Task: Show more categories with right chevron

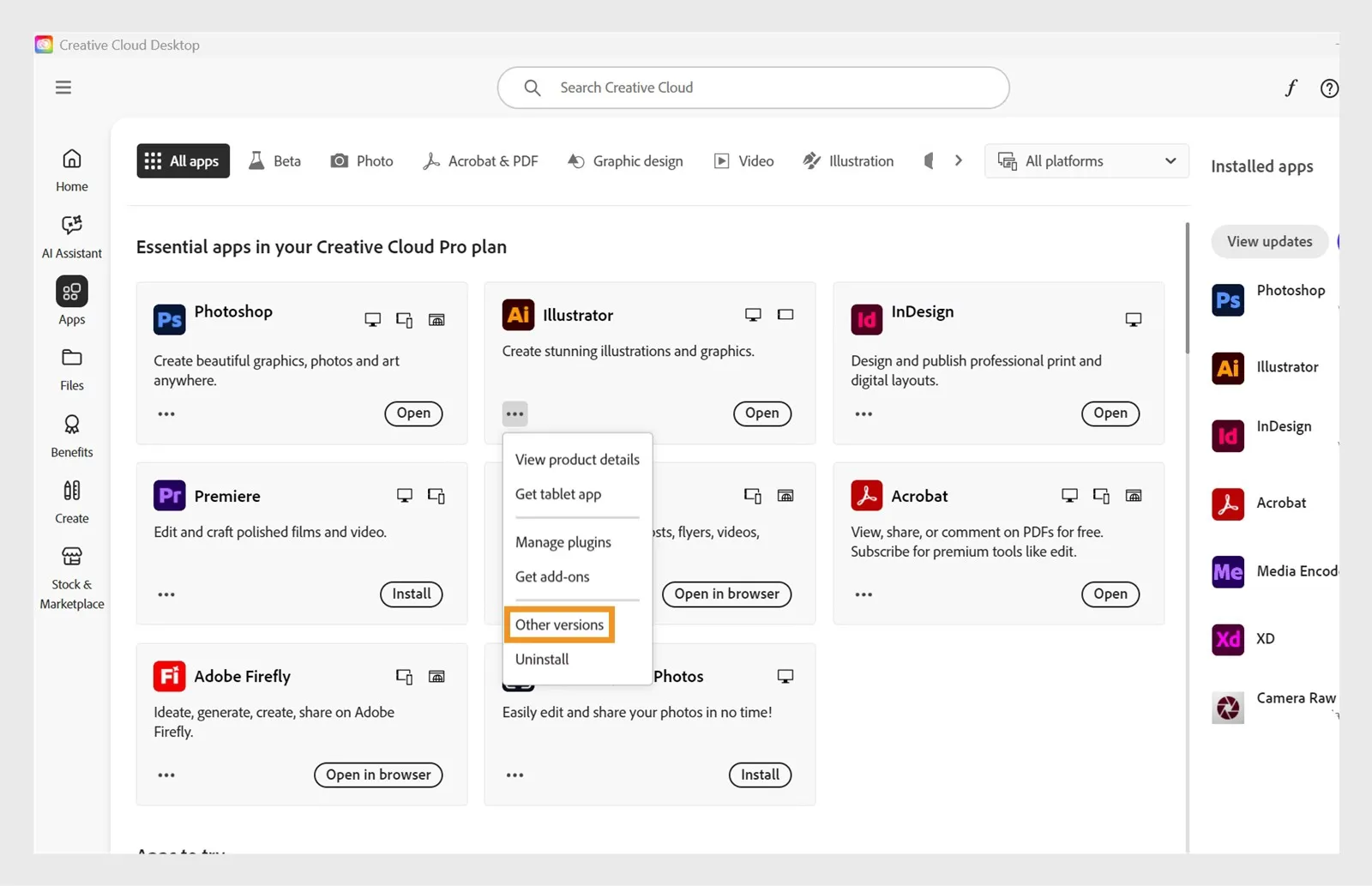Action: (x=959, y=160)
